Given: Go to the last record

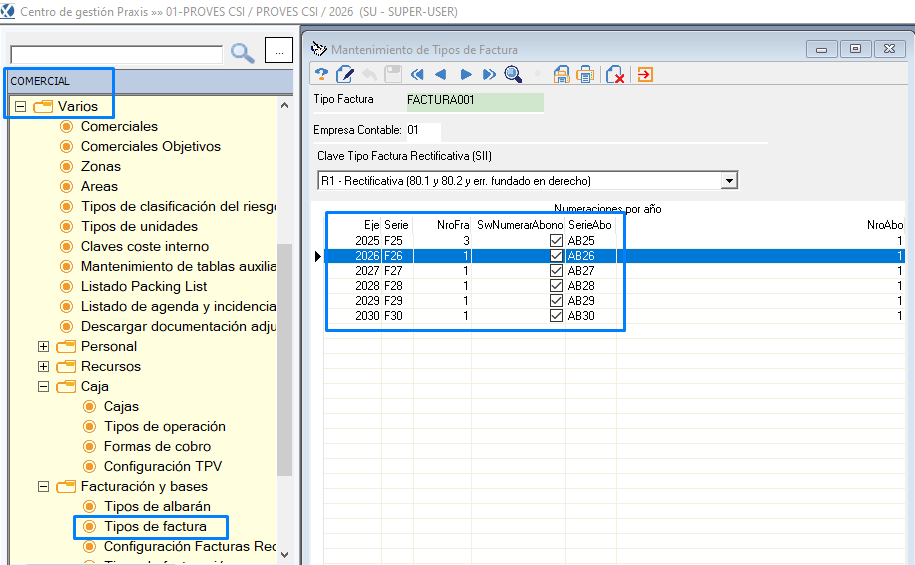Looking at the screenshot, I should click(x=489, y=75).
